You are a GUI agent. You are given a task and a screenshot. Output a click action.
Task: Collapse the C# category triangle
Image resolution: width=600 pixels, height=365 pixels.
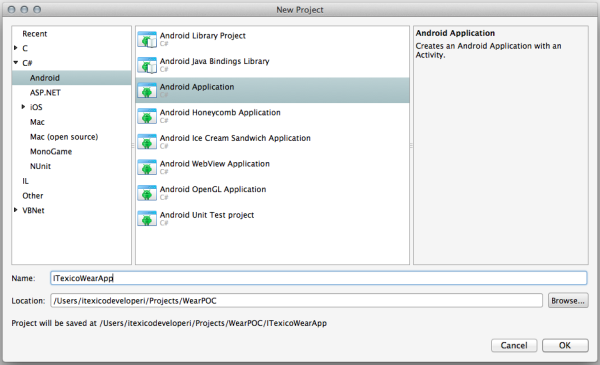point(16,62)
